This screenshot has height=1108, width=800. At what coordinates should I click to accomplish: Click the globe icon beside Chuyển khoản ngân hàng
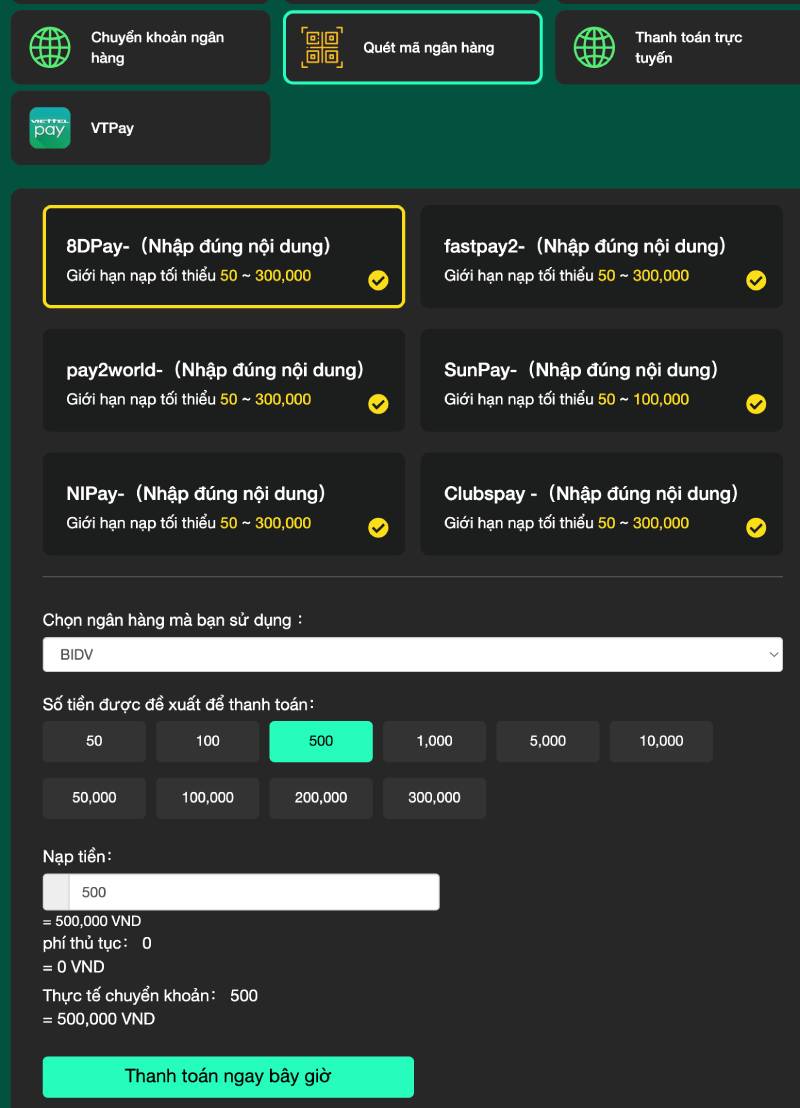tap(49, 47)
